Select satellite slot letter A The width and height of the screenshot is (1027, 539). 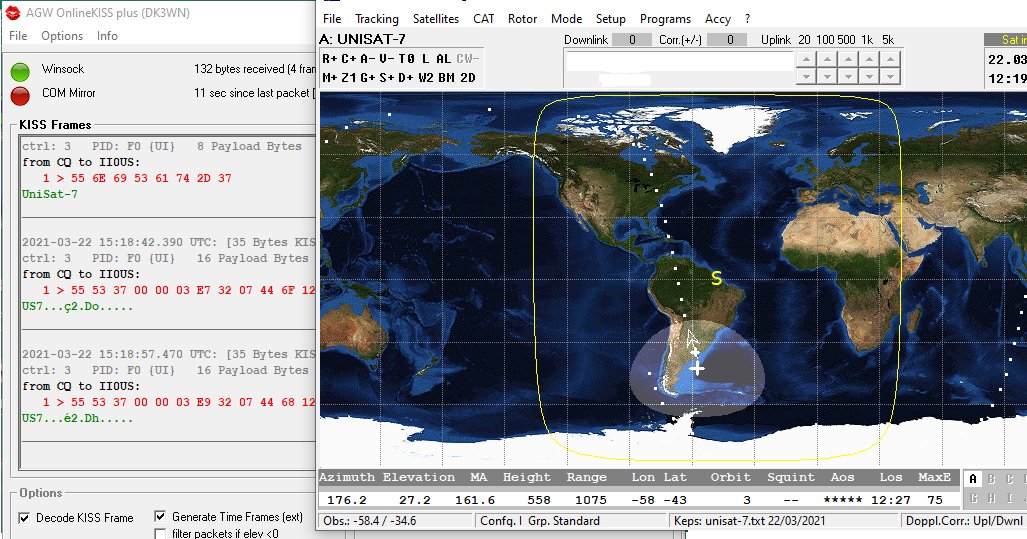tap(973, 479)
